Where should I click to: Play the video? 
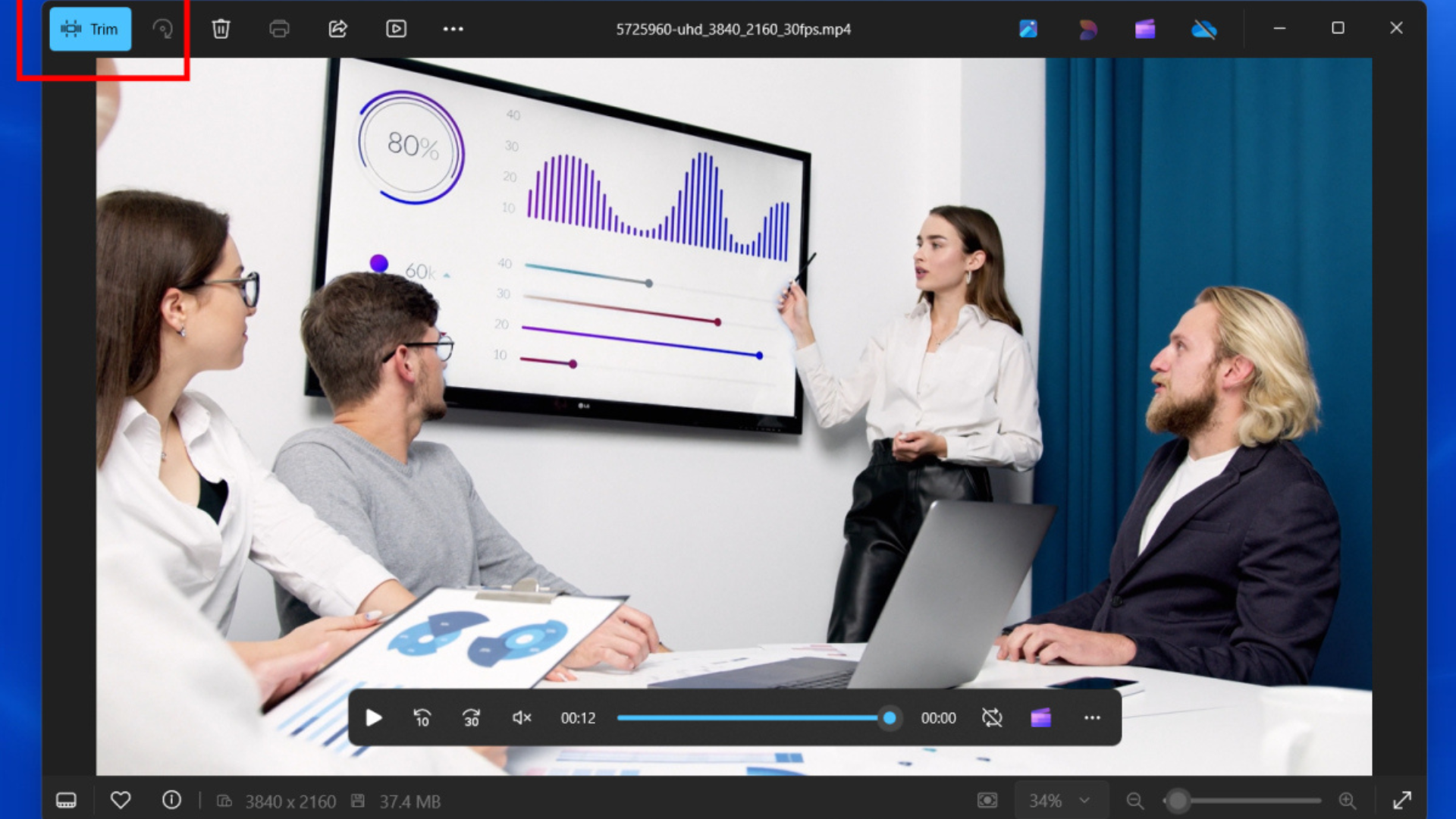pos(373,717)
